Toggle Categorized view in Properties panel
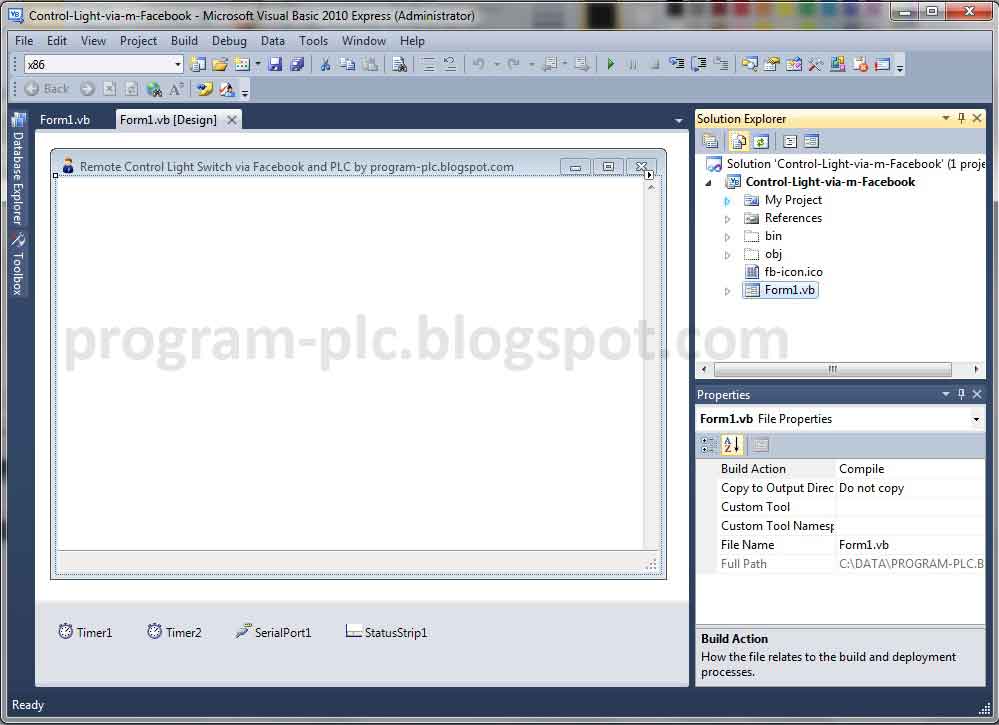999x725 pixels. (x=708, y=445)
